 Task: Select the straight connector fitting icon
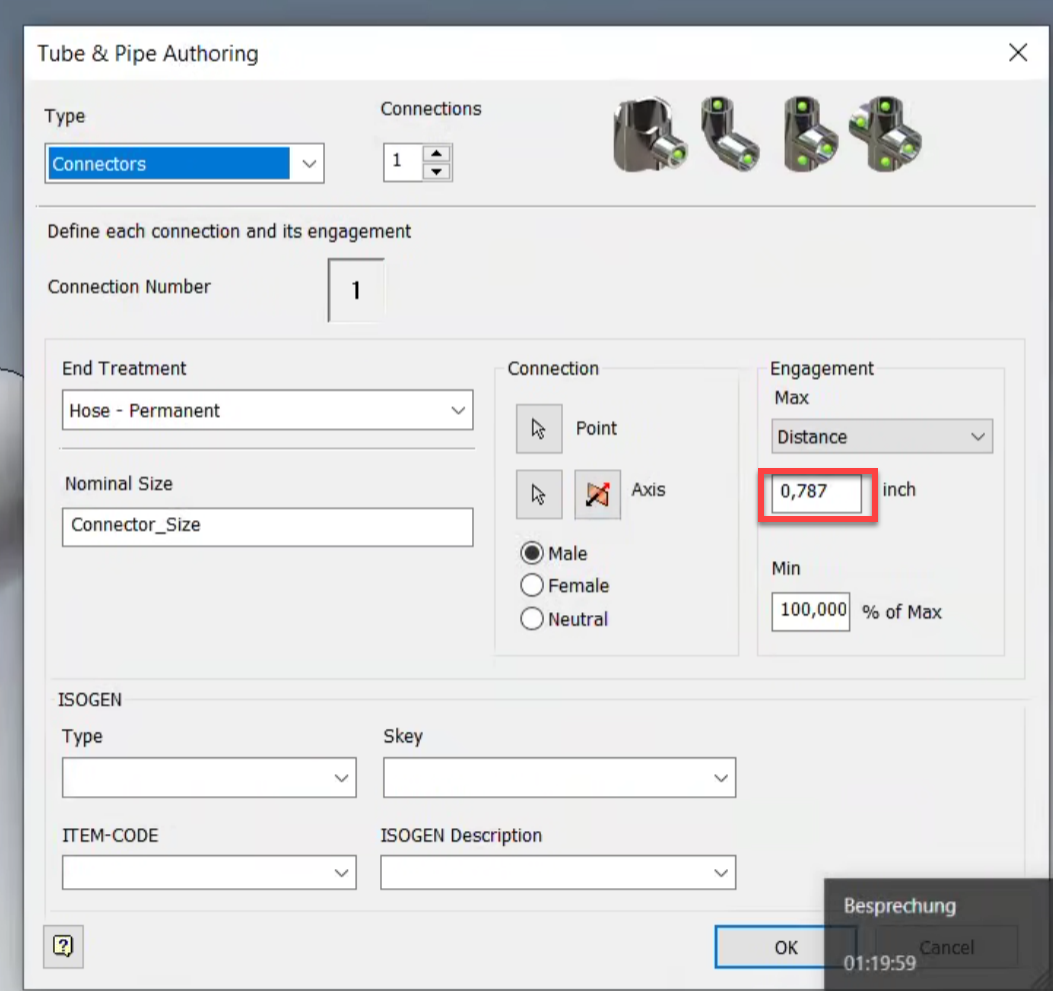(648, 135)
